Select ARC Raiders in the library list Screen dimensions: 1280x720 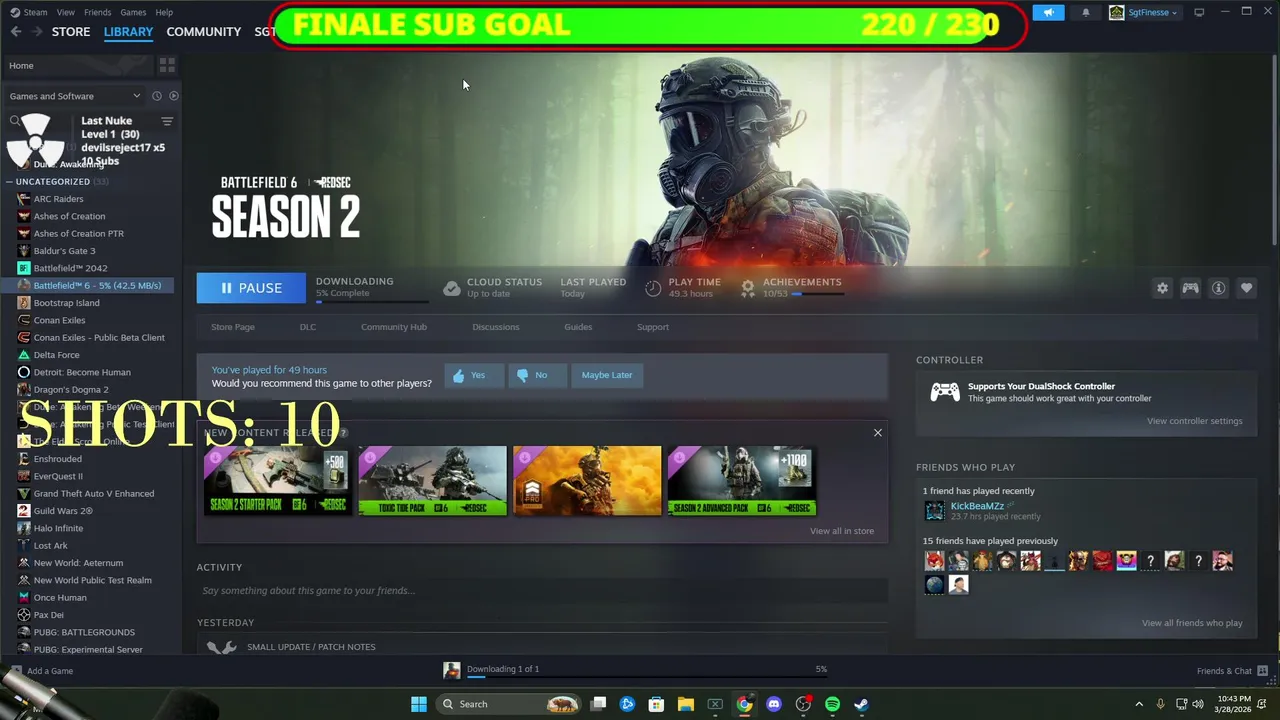(x=58, y=199)
